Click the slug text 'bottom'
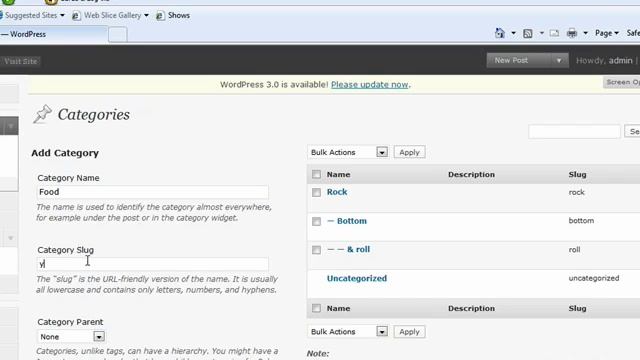This screenshot has width=640, height=360. click(581, 220)
